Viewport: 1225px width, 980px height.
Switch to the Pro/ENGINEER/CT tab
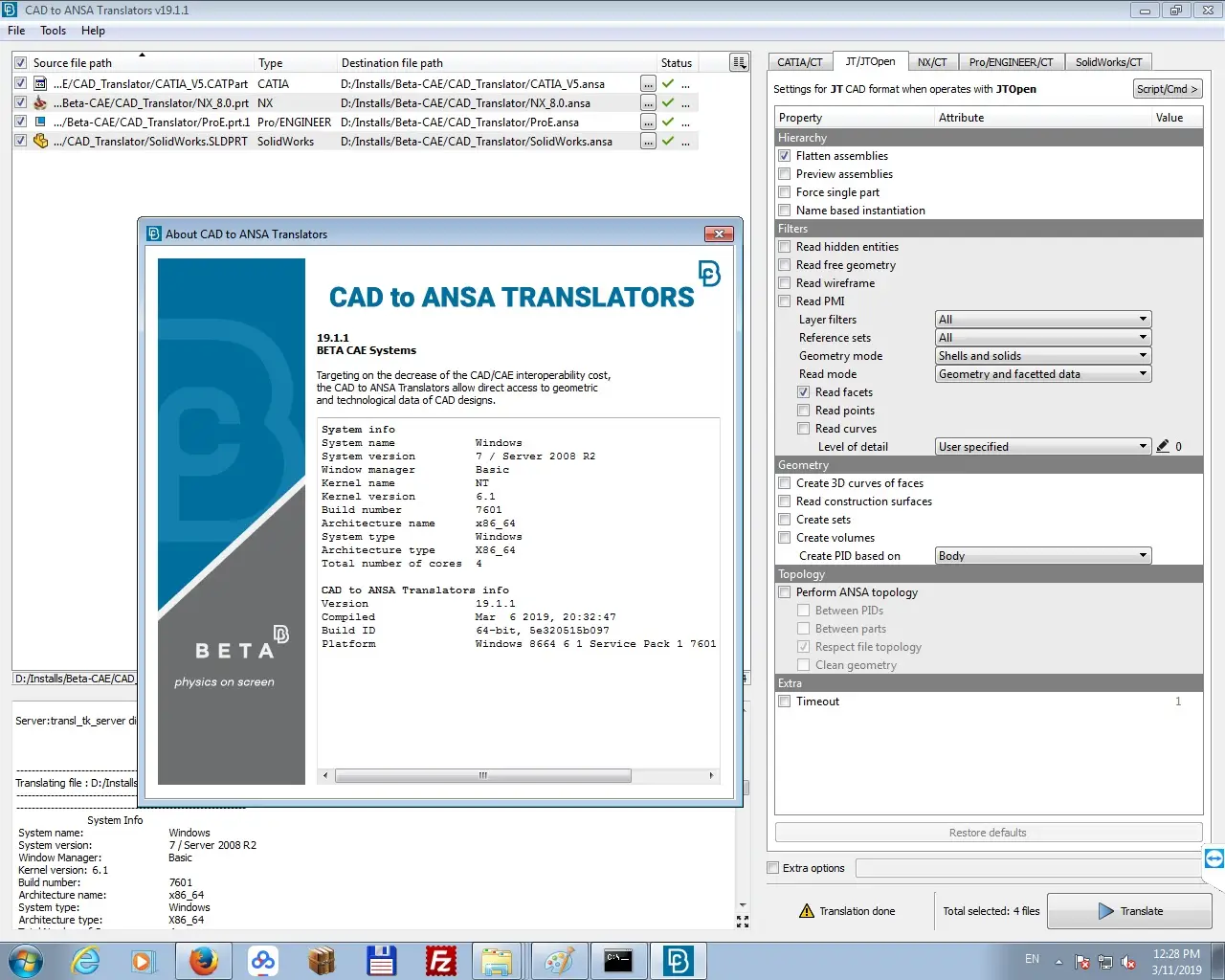click(x=1011, y=62)
